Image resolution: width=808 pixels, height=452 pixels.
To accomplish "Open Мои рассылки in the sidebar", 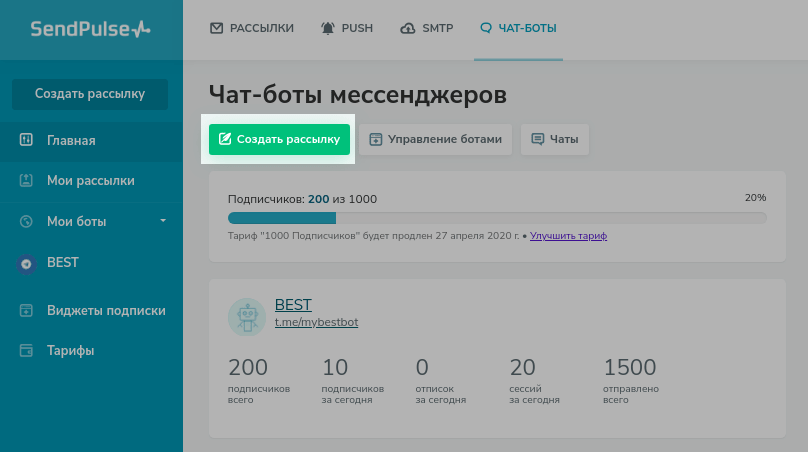I will tap(91, 180).
